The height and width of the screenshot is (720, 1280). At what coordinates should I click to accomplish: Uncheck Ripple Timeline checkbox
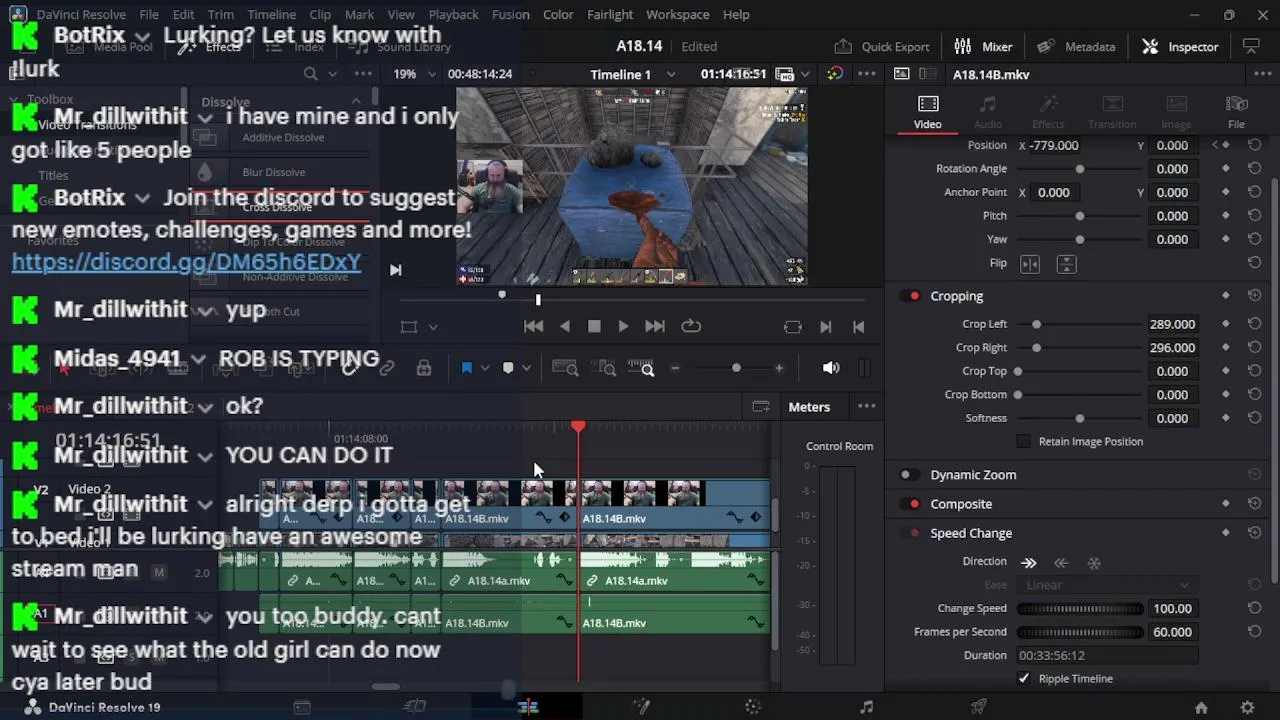[x=1023, y=678]
